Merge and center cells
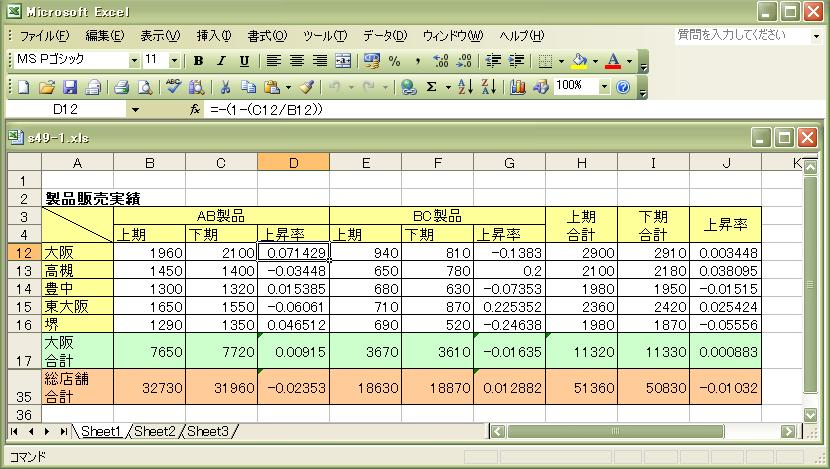 [343, 61]
